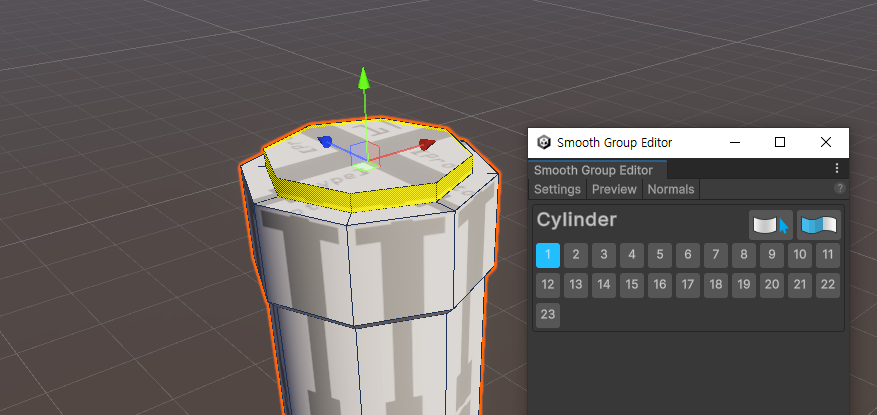
Task: Click the select faces by smoothing group icon
Action: 771,225
